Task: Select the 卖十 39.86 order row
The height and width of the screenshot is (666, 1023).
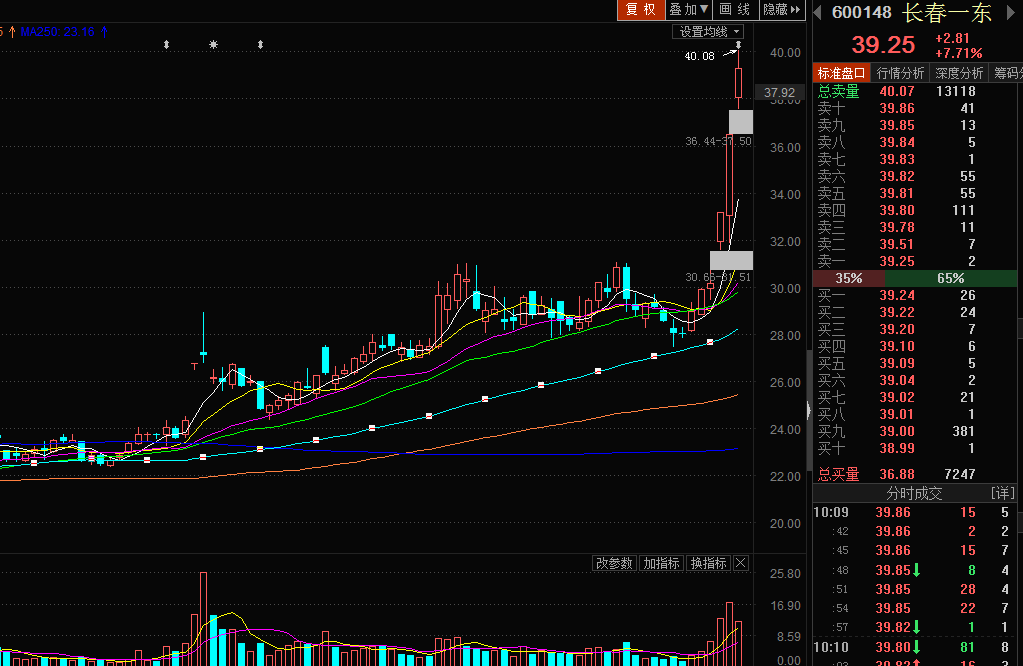Action: coord(915,108)
